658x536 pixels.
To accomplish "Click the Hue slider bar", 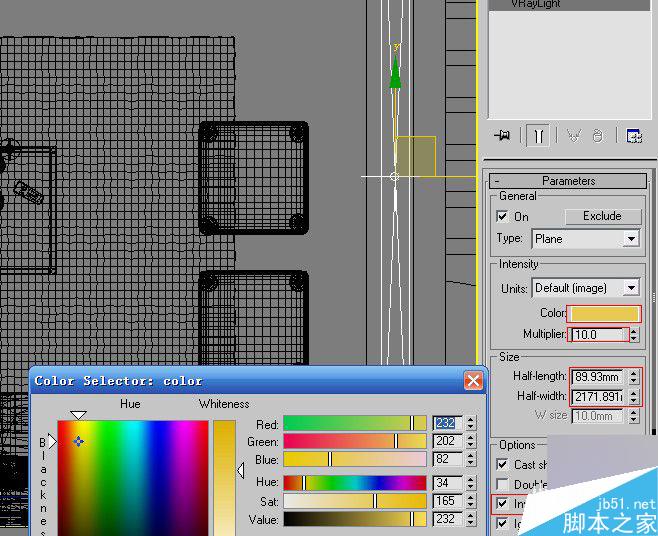I will tap(355, 483).
